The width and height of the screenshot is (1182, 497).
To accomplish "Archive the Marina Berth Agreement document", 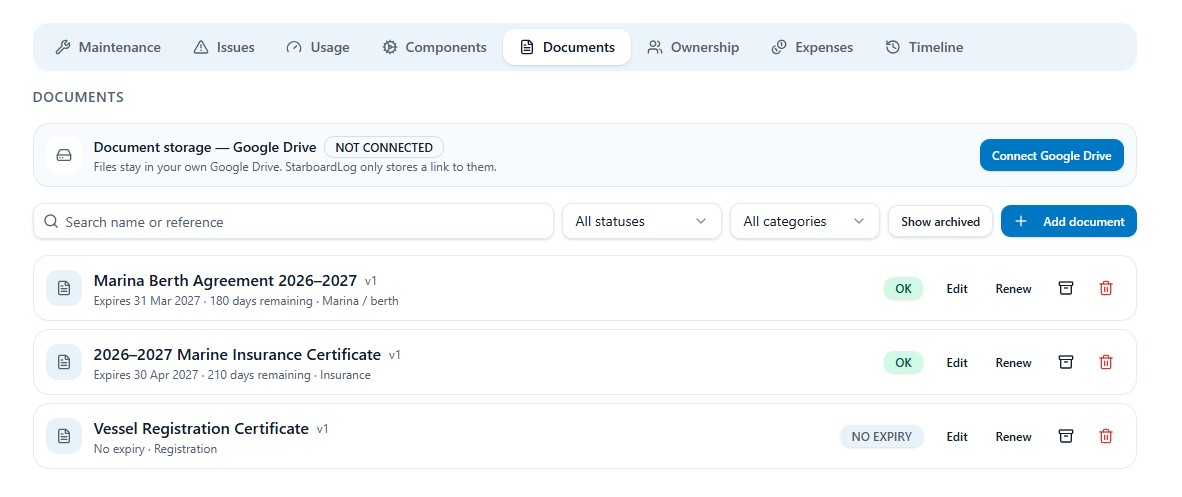I will pyautogui.click(x=1065, y=288).
